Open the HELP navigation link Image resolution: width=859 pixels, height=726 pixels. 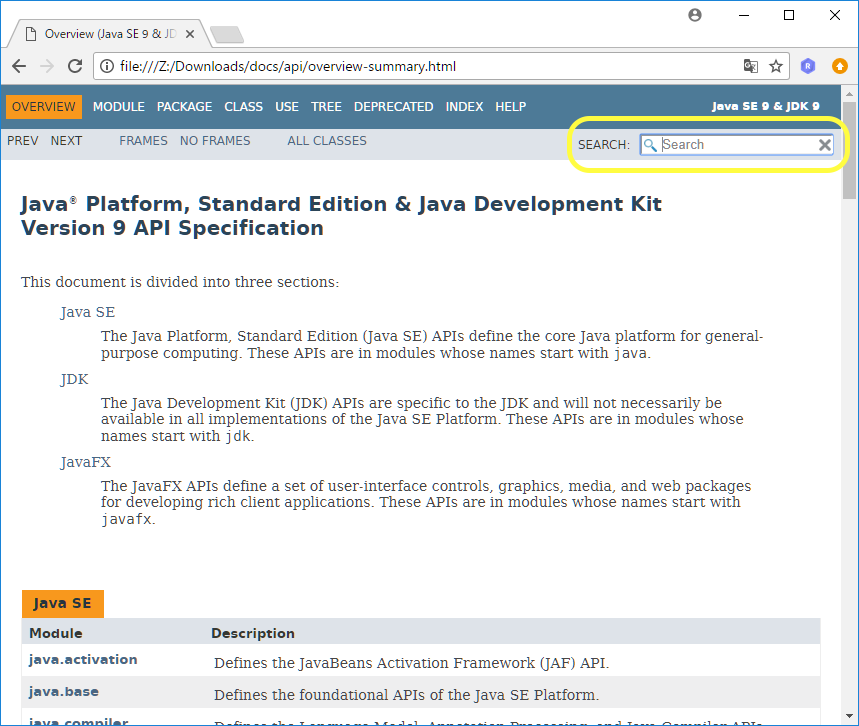pyautogui.click(x=511, y=107)
